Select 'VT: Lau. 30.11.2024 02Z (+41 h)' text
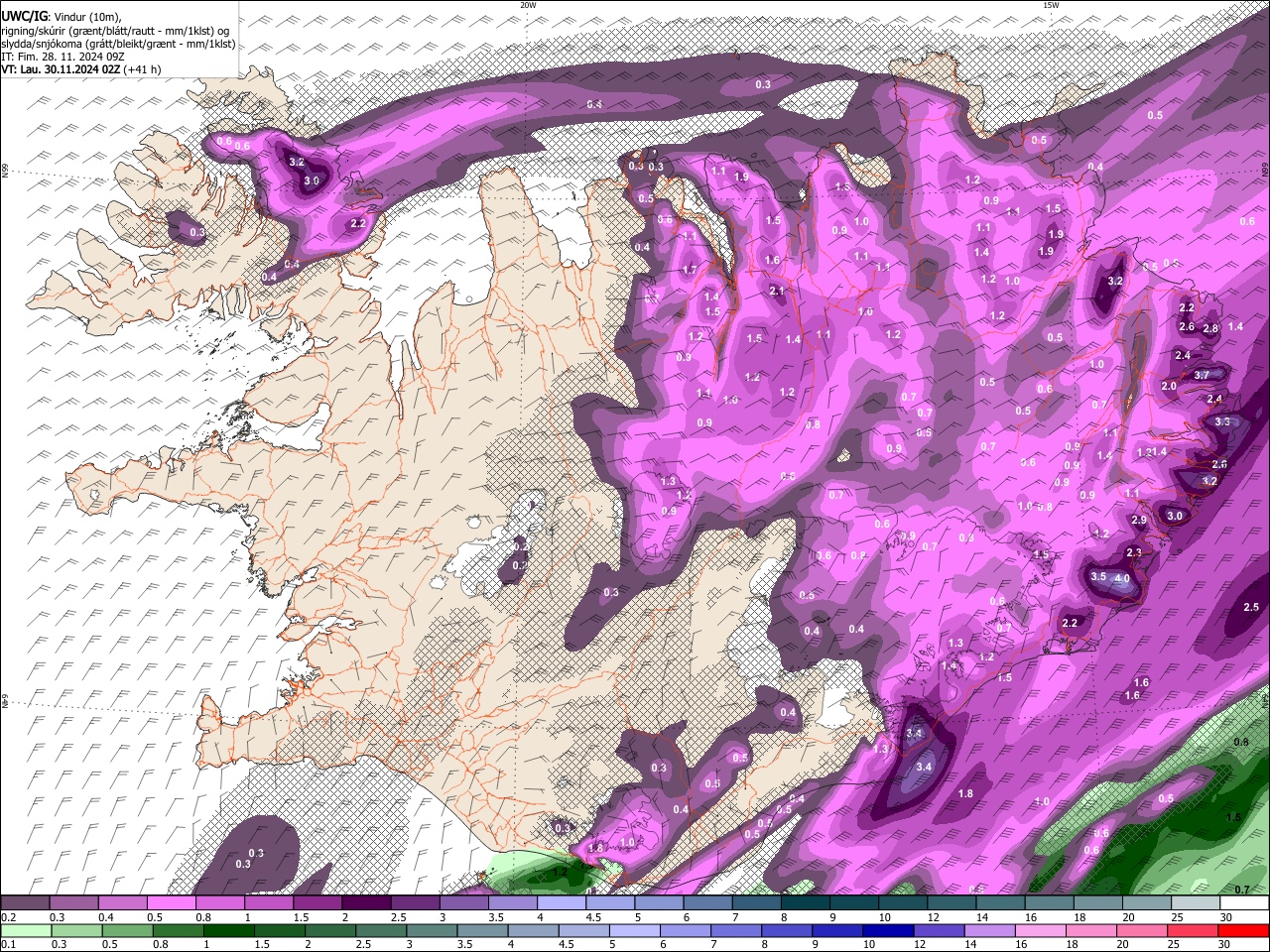The width and height of the screenshot is (1270, 952). (81, 69)
